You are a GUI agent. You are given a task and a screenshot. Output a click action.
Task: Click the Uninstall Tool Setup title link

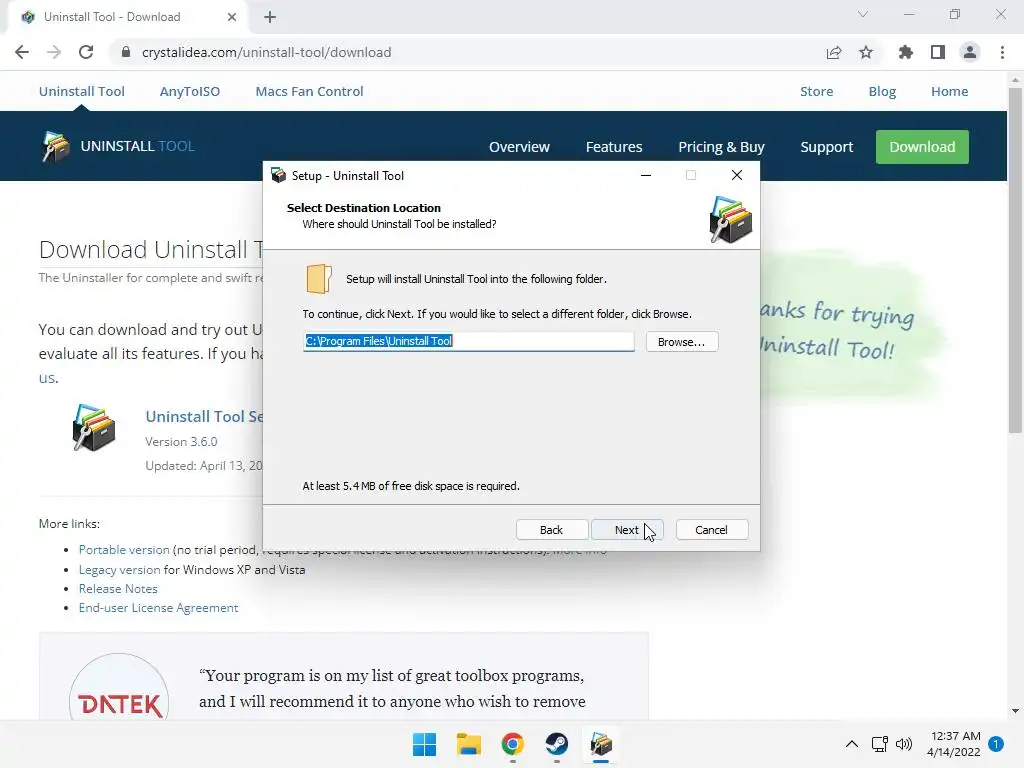click(204, 417)
